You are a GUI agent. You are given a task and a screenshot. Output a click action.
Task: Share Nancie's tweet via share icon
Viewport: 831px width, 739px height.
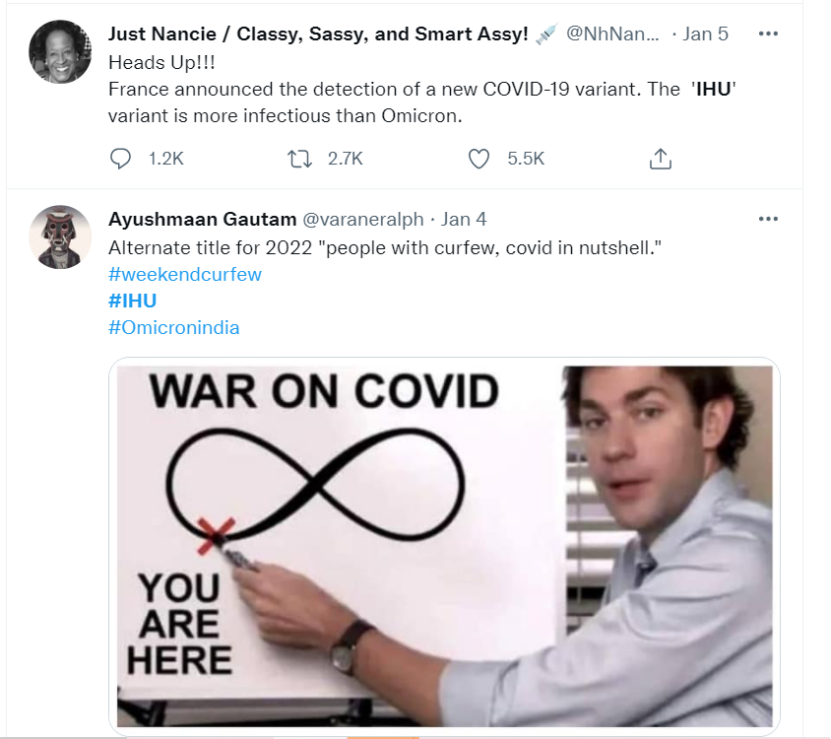point(660,158)
